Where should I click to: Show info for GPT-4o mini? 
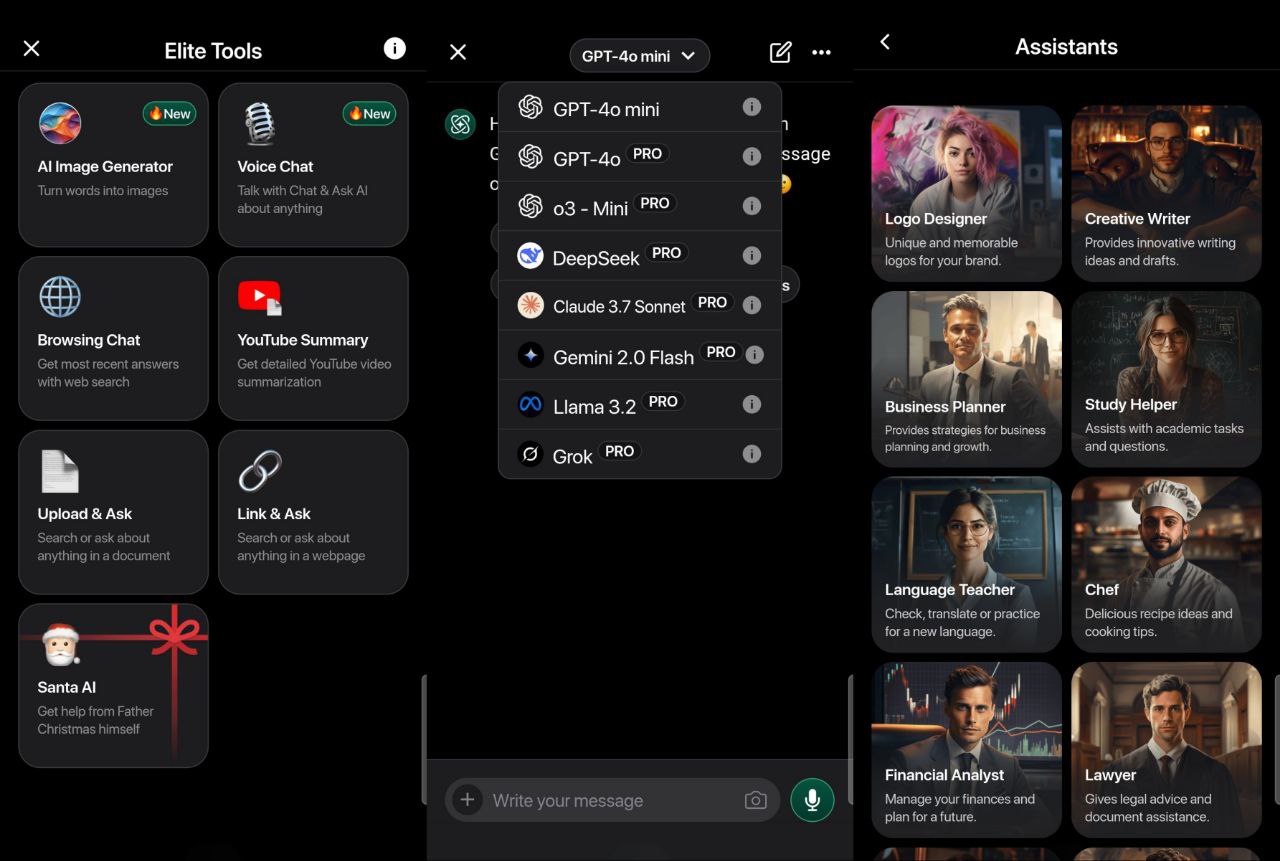click(752, 107)
